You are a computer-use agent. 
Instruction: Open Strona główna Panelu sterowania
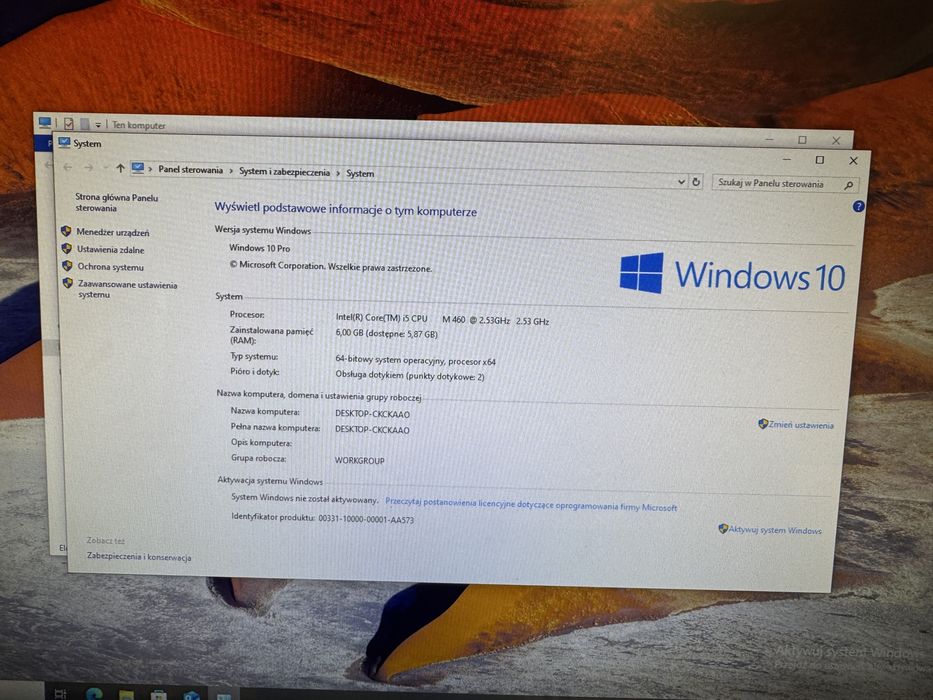[116, 202]
